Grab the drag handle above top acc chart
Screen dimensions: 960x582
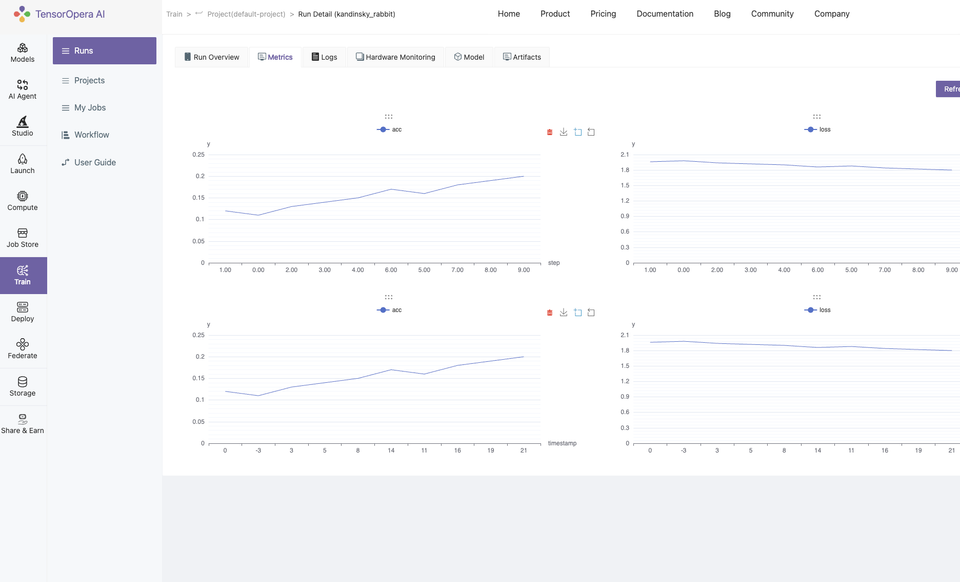388,116
